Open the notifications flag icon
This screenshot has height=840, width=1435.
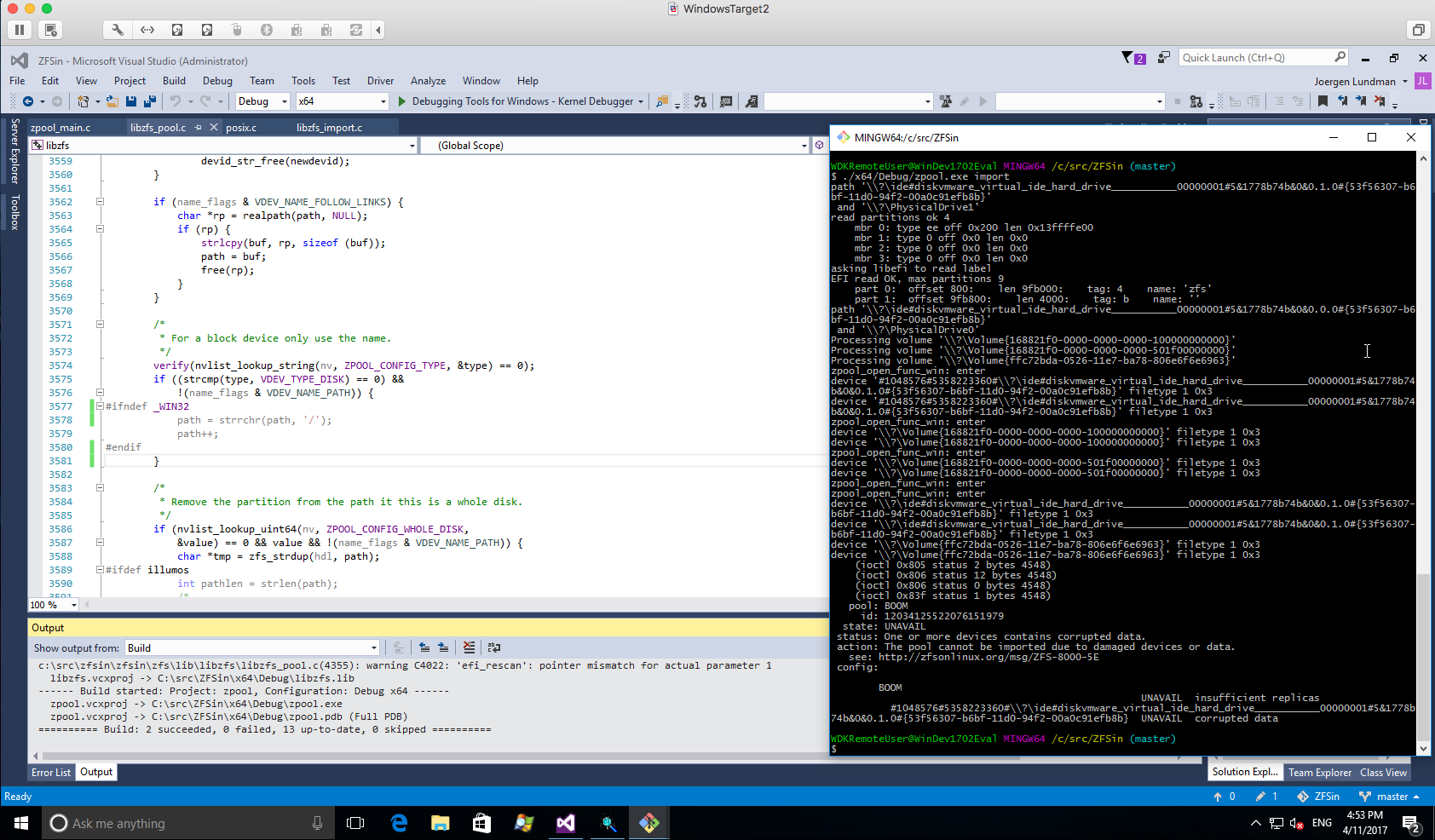pos(1127,58)
